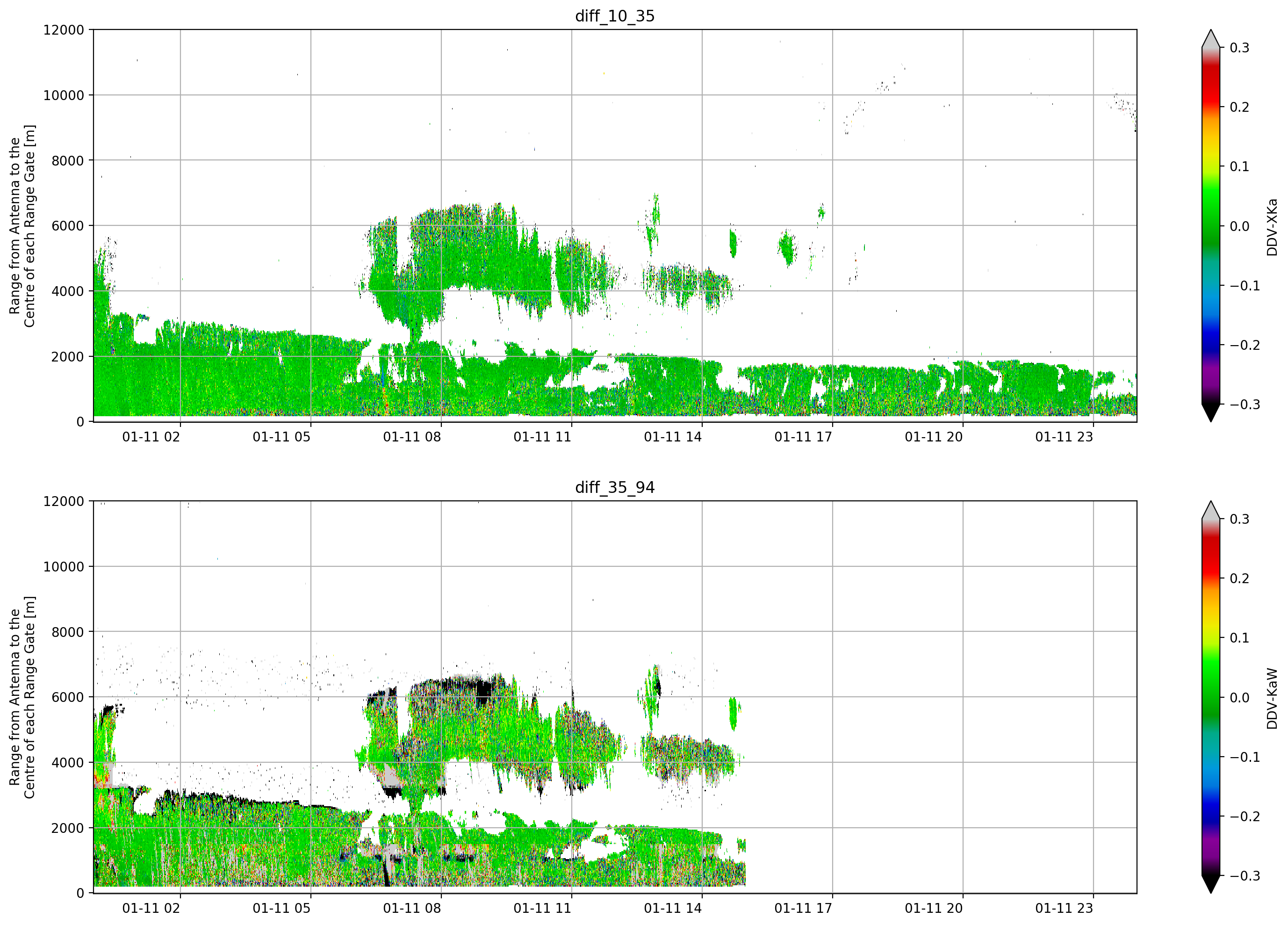The width and height of the screenshot is (1288, 925).
Task: Click the −0.3 tick label on top colorbar
Action: click(1245, 405)
